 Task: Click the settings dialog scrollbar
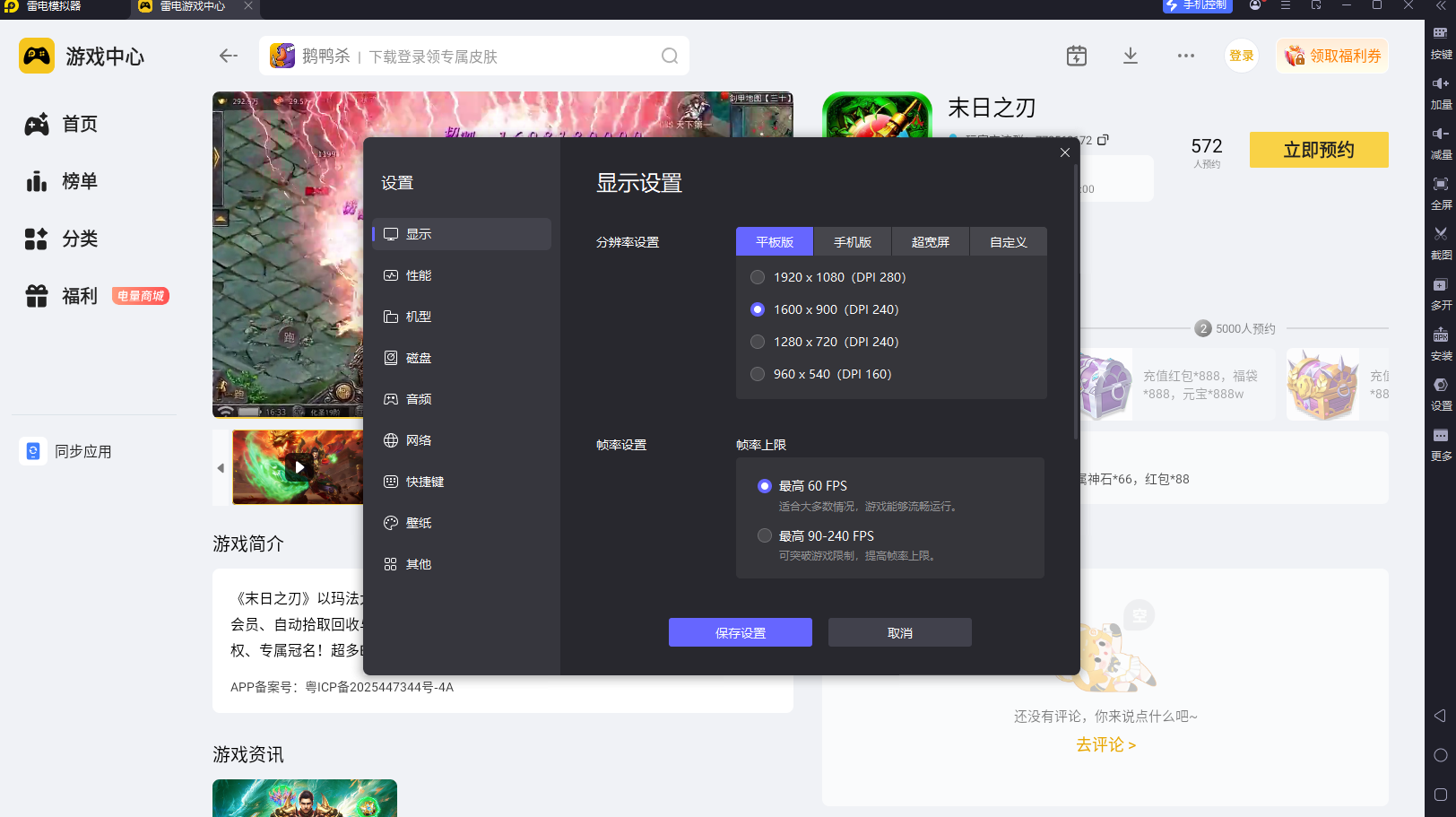[1076, 301]
